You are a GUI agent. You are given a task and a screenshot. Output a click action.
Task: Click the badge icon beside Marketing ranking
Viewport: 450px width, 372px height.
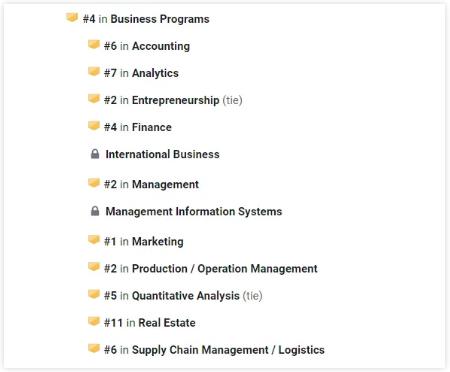[94, 240]
